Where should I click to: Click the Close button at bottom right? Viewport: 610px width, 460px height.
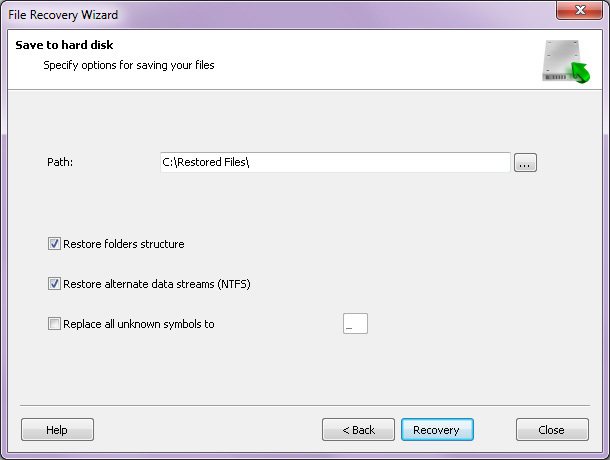coord(552,430)
